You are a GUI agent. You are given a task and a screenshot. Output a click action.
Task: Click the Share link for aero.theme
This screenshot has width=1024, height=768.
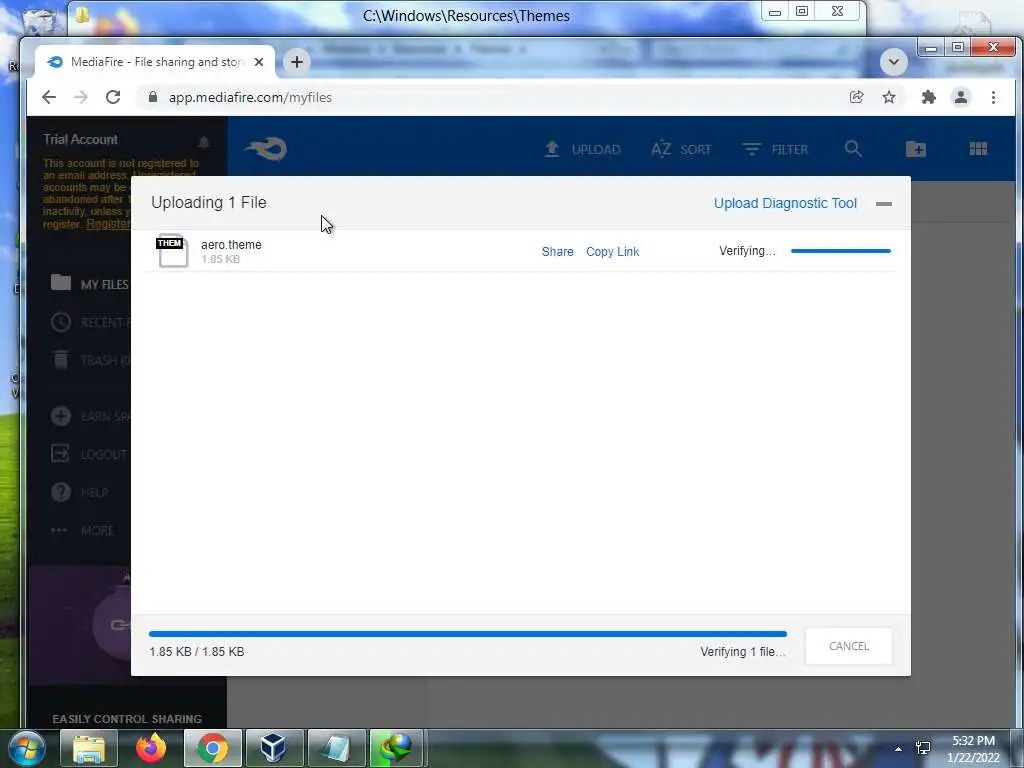pos(557,251)
